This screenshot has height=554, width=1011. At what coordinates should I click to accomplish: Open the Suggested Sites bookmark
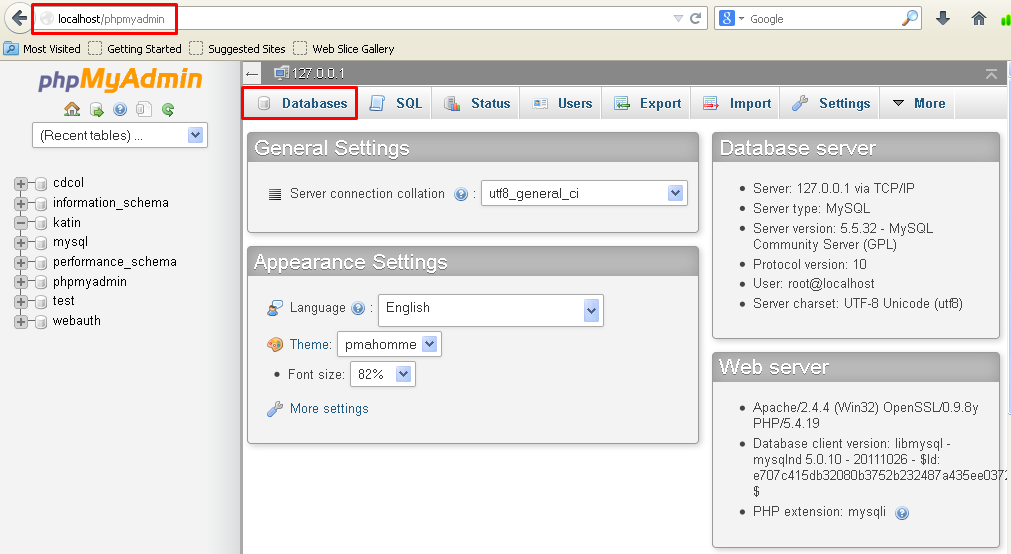click(237, 49)
